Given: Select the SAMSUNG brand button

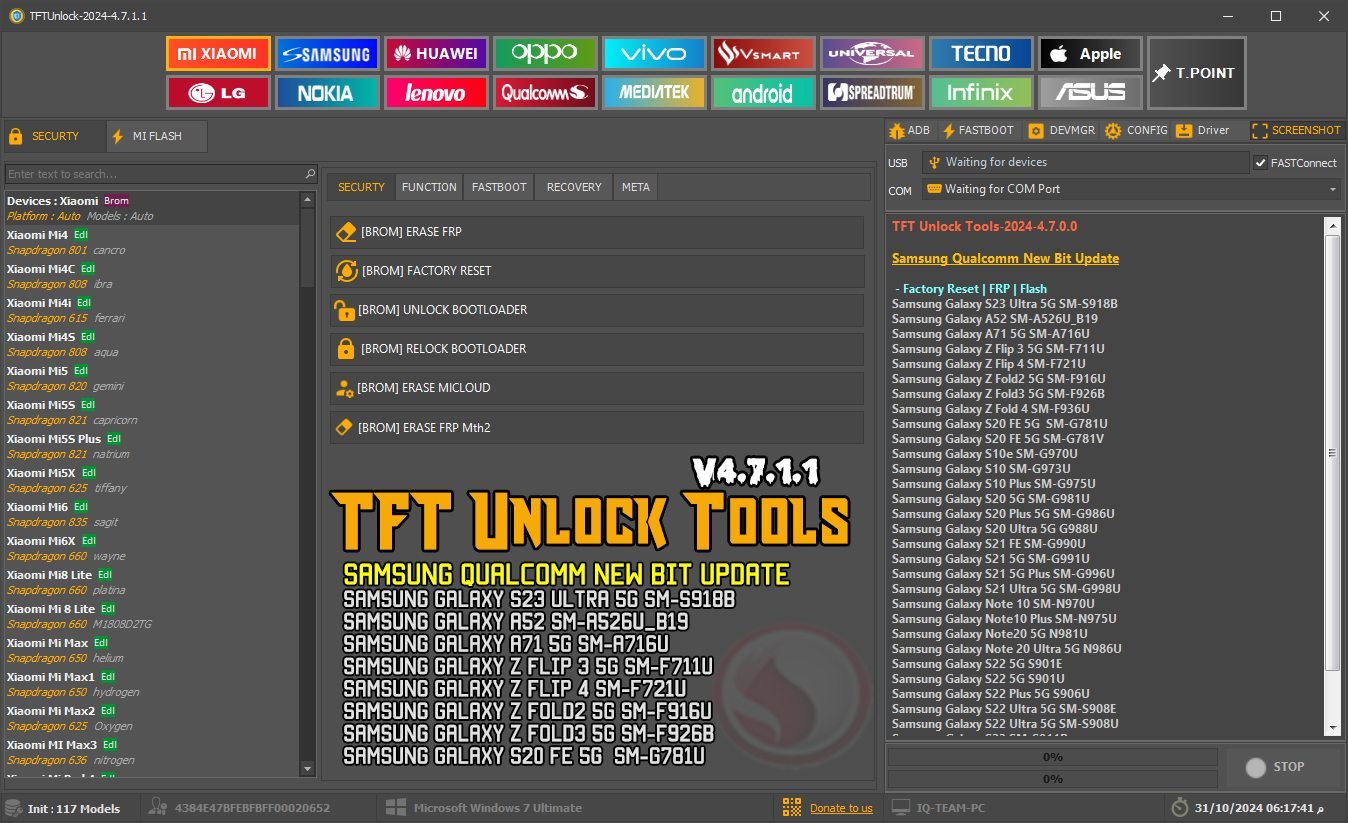Looking at the screenshot, I should [326, 53].
